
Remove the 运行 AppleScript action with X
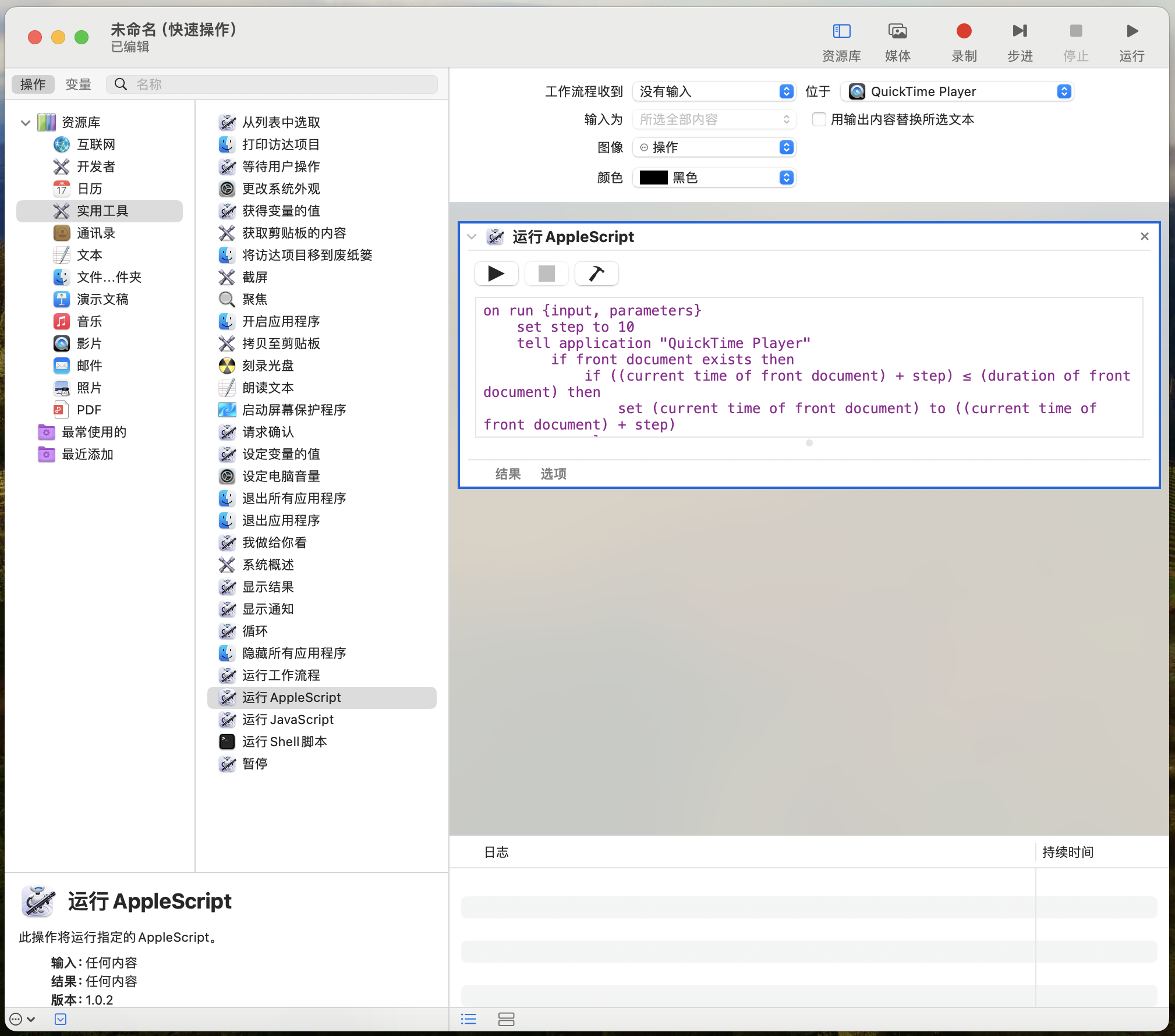pyautogui.click(x=1144, y=236)
